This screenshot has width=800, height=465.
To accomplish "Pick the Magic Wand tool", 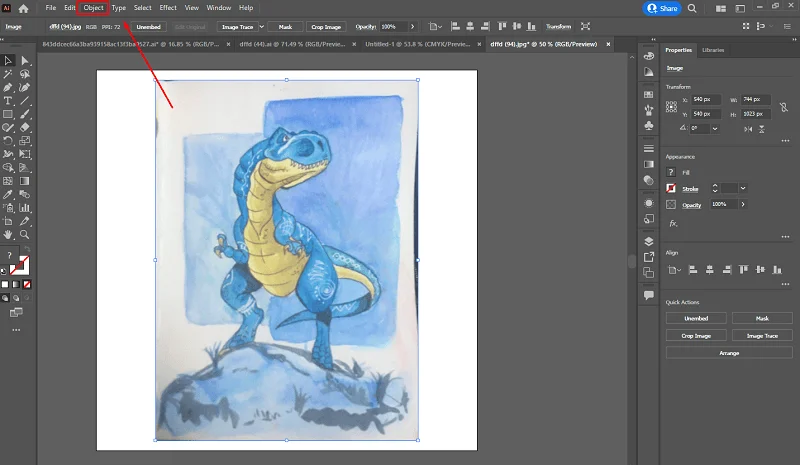I will [8, 74].
